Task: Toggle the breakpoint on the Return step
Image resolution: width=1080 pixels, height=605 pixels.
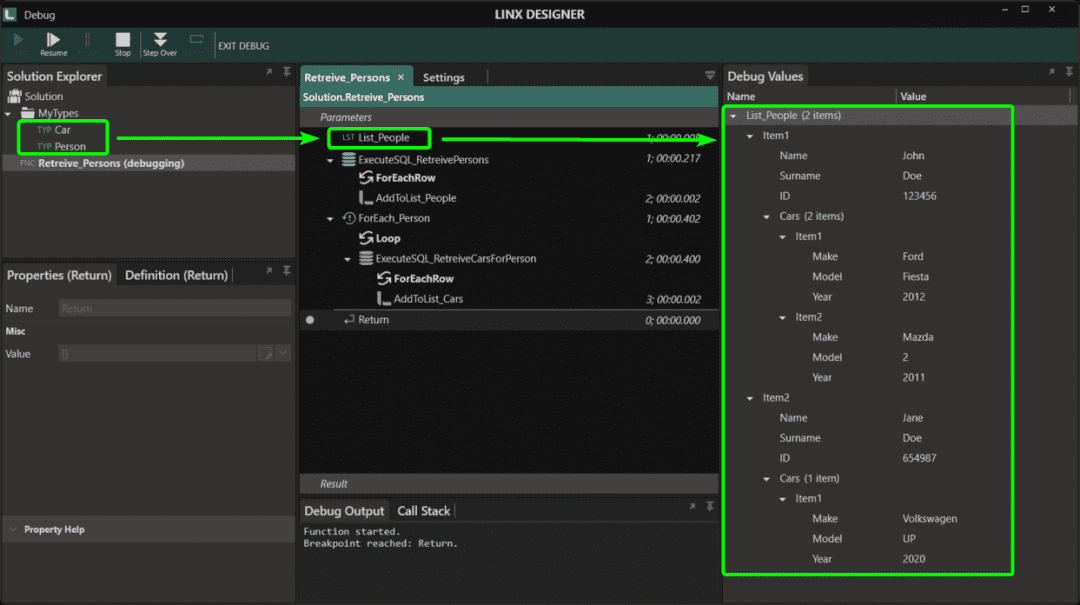Action: coord(310,319)
